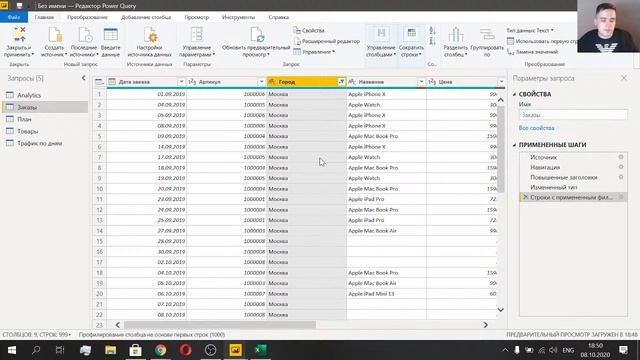Image resolution: width=640 pixels, height=360 pixels.
Task: Click Replace Values option
Action: point(532,52)
